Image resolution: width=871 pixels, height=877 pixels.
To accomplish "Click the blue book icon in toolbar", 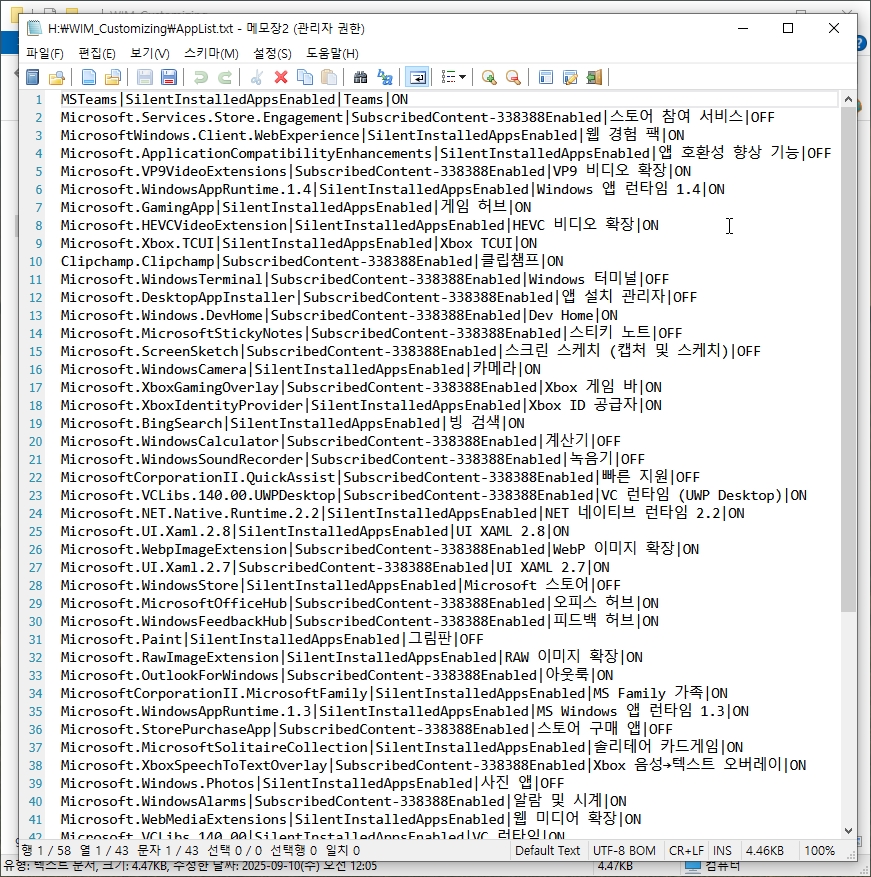I will 32,77.
